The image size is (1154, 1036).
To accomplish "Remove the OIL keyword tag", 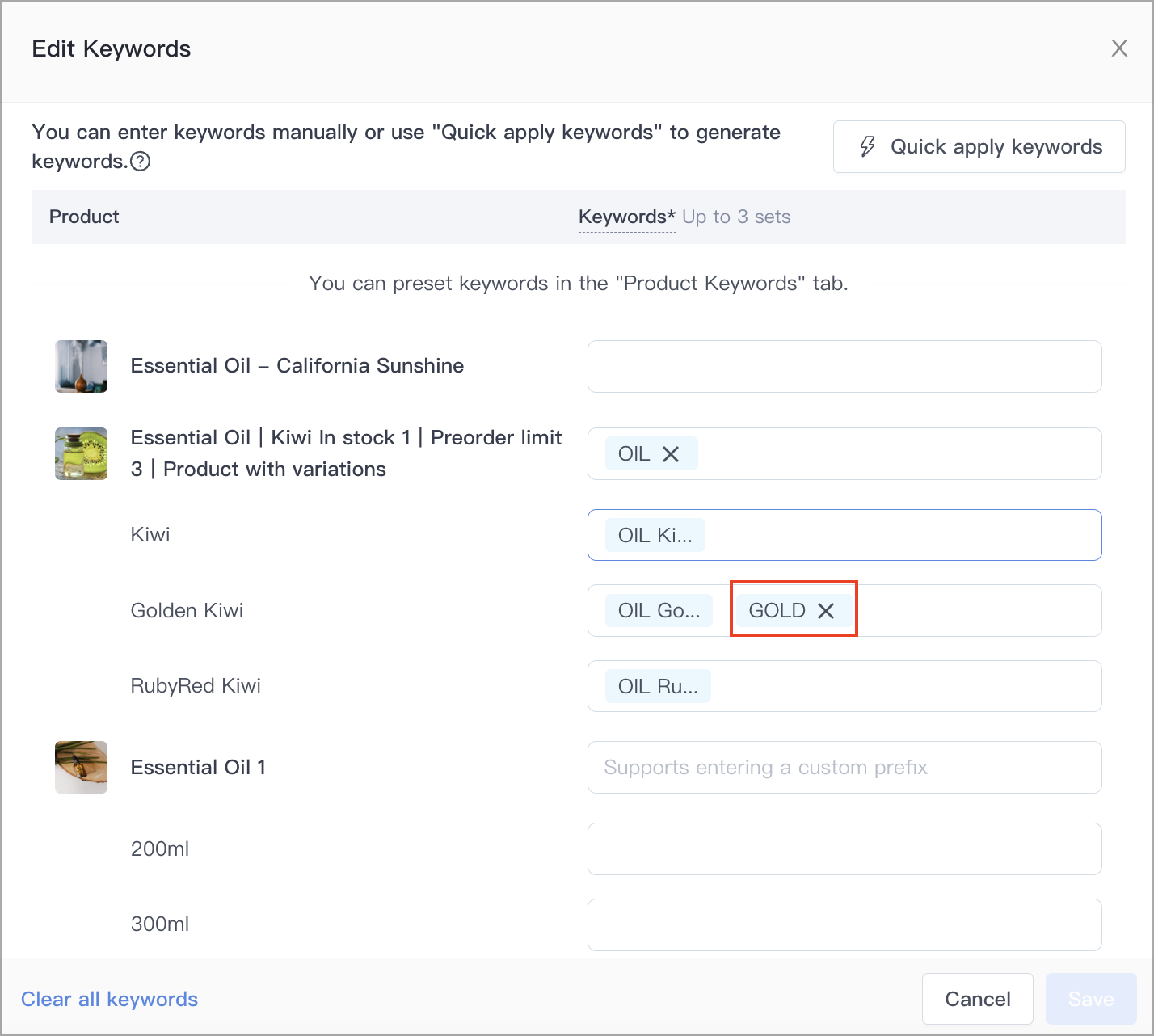I will click(x=671, y=454).
